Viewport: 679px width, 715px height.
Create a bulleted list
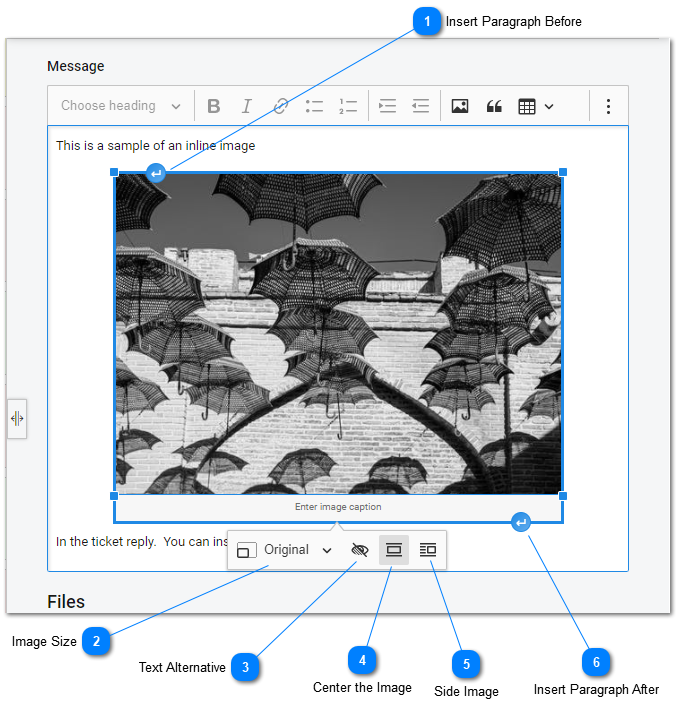pos(314,106)
